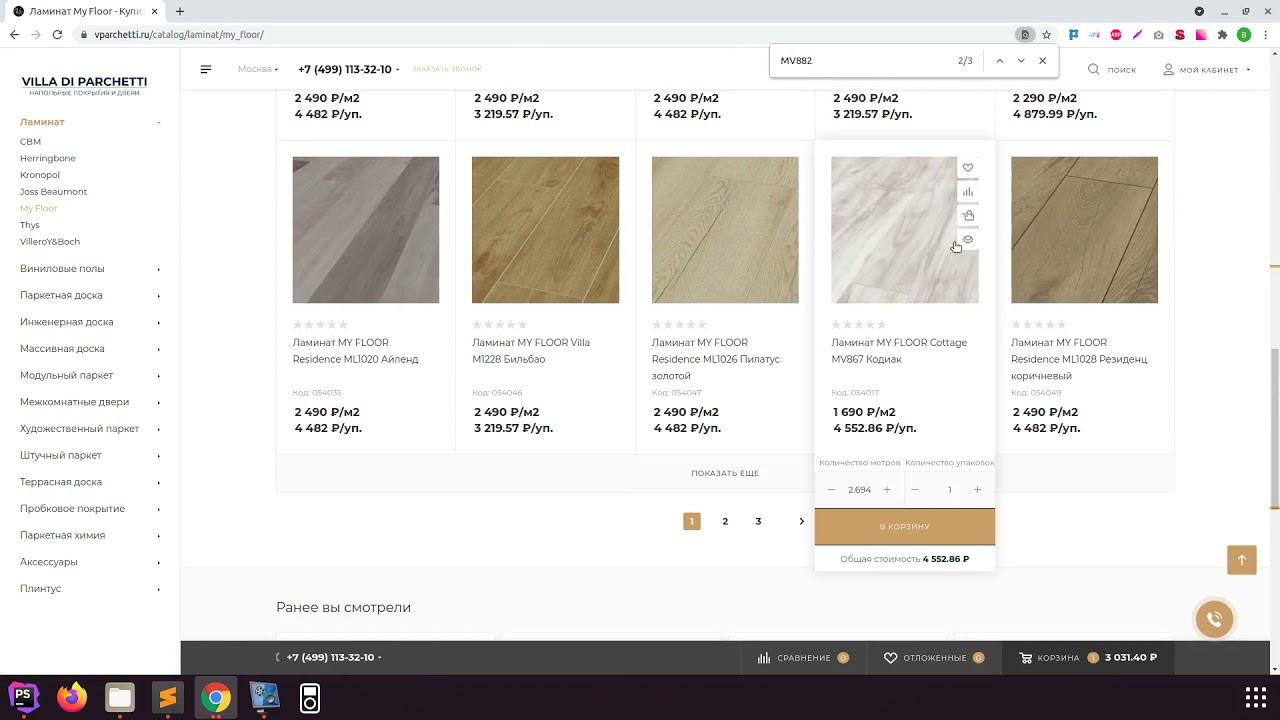Expand the Массивная доска category

pos(158,349)
